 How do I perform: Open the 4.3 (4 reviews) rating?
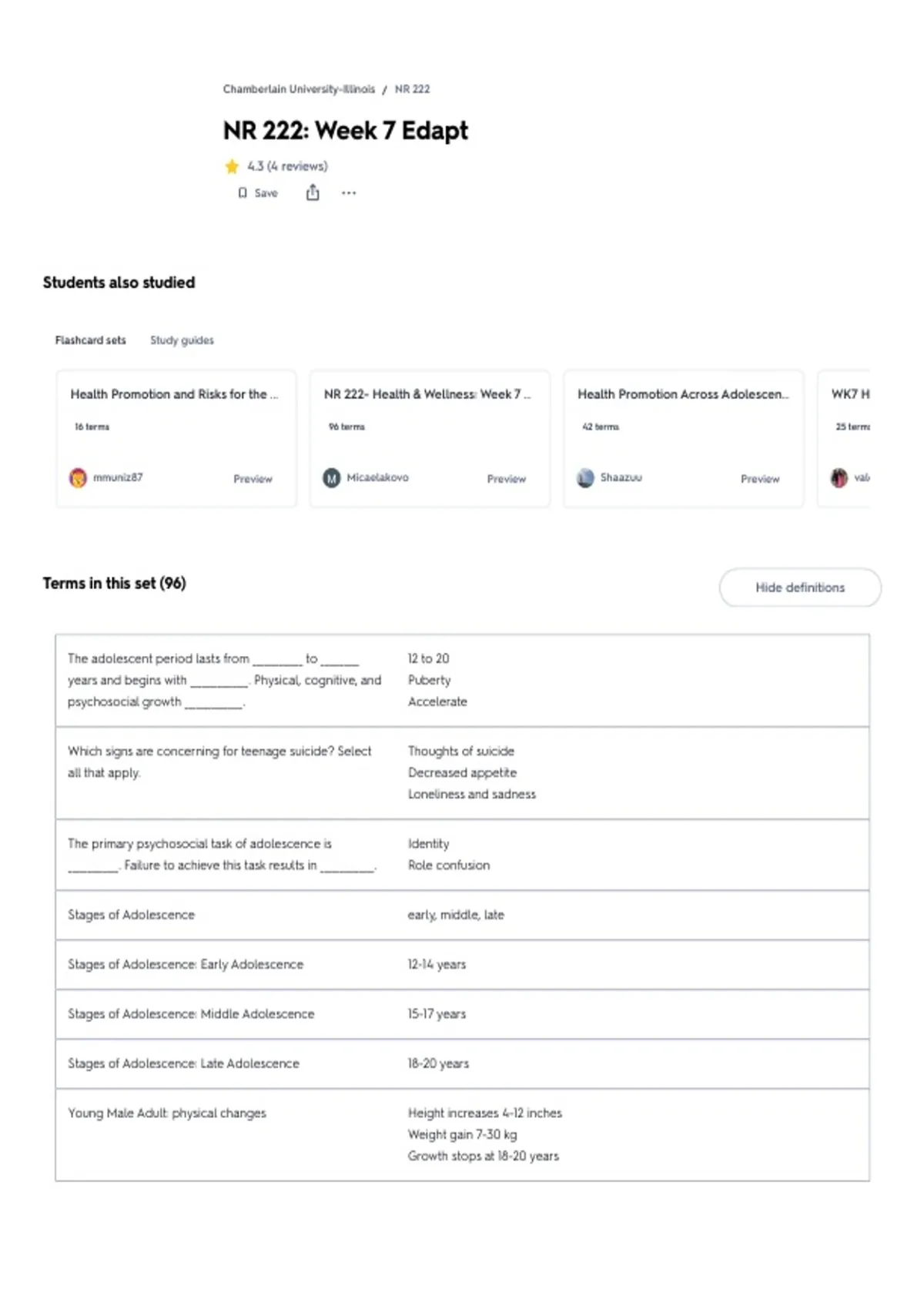tap(287, 166)
